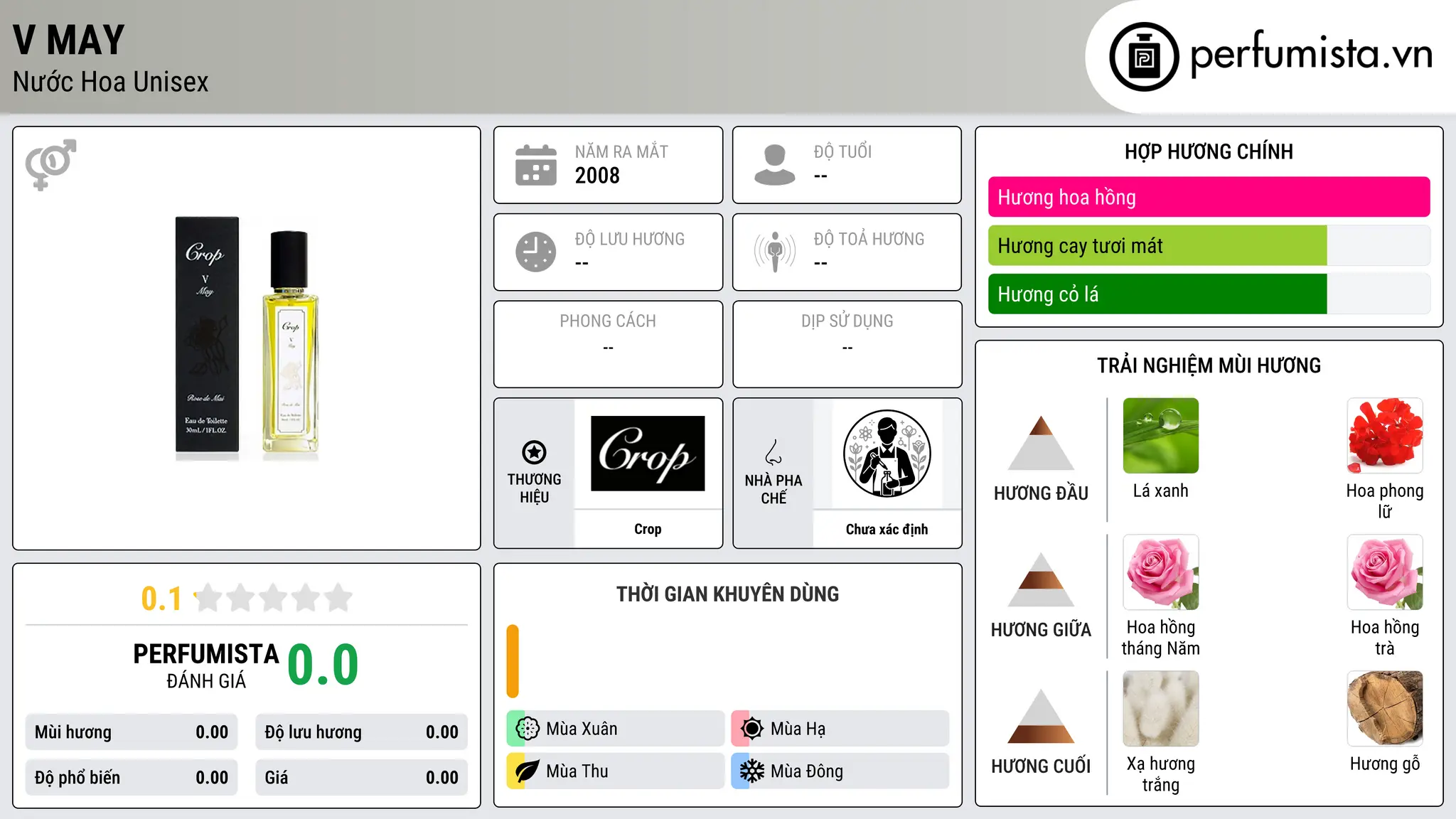1456x819 pixels.
Task: Click the Giá score row
Action: [362, 778]
